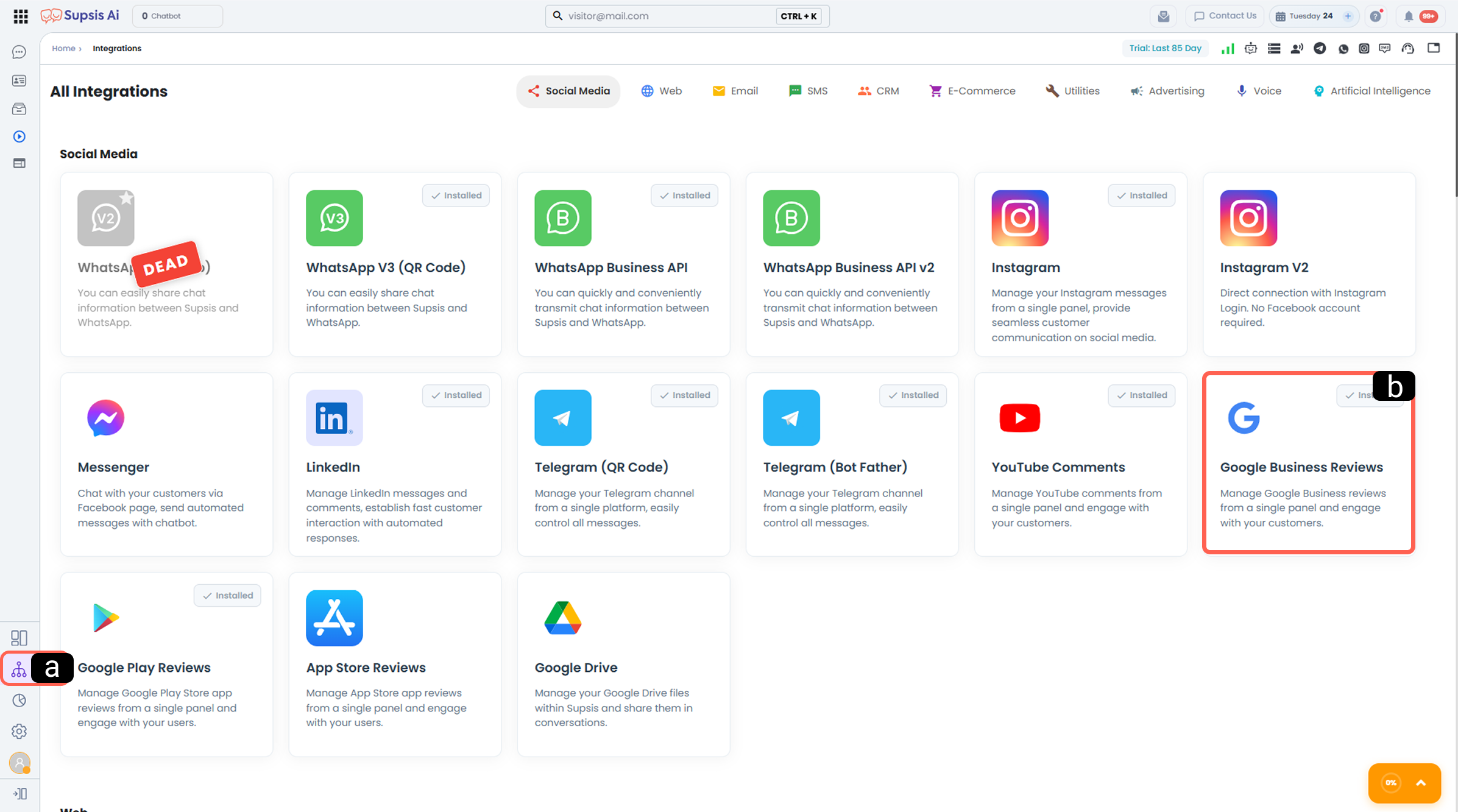Screen dimensions: 1458x812
Task: Open the contact card sidebar icon
Action: 19,80
